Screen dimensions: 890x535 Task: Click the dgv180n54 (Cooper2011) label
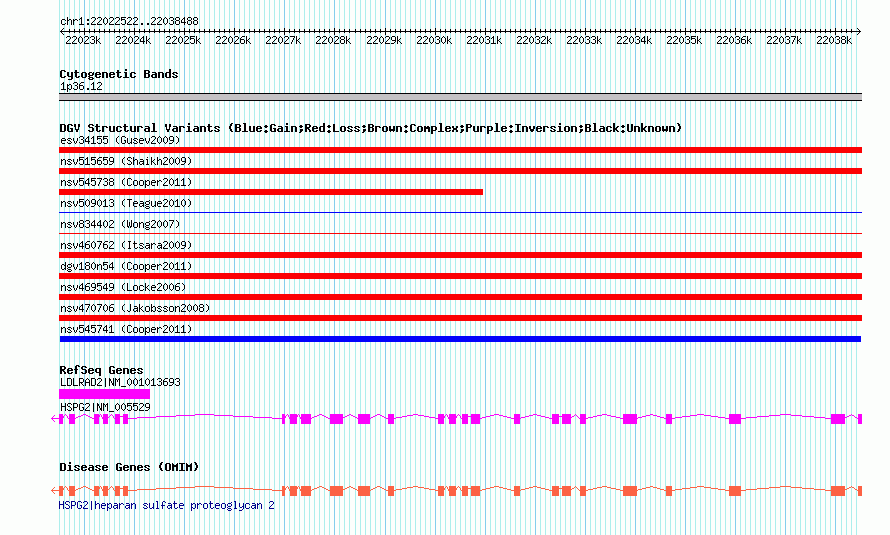(x=126, y=266)
